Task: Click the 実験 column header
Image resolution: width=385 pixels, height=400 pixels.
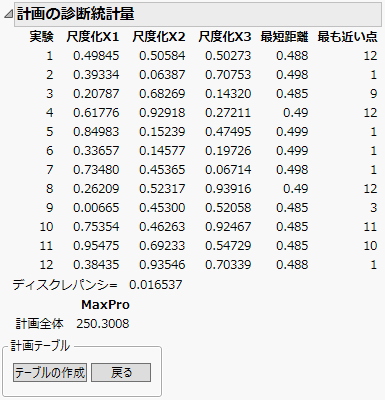Action: (x=41, y=37)
